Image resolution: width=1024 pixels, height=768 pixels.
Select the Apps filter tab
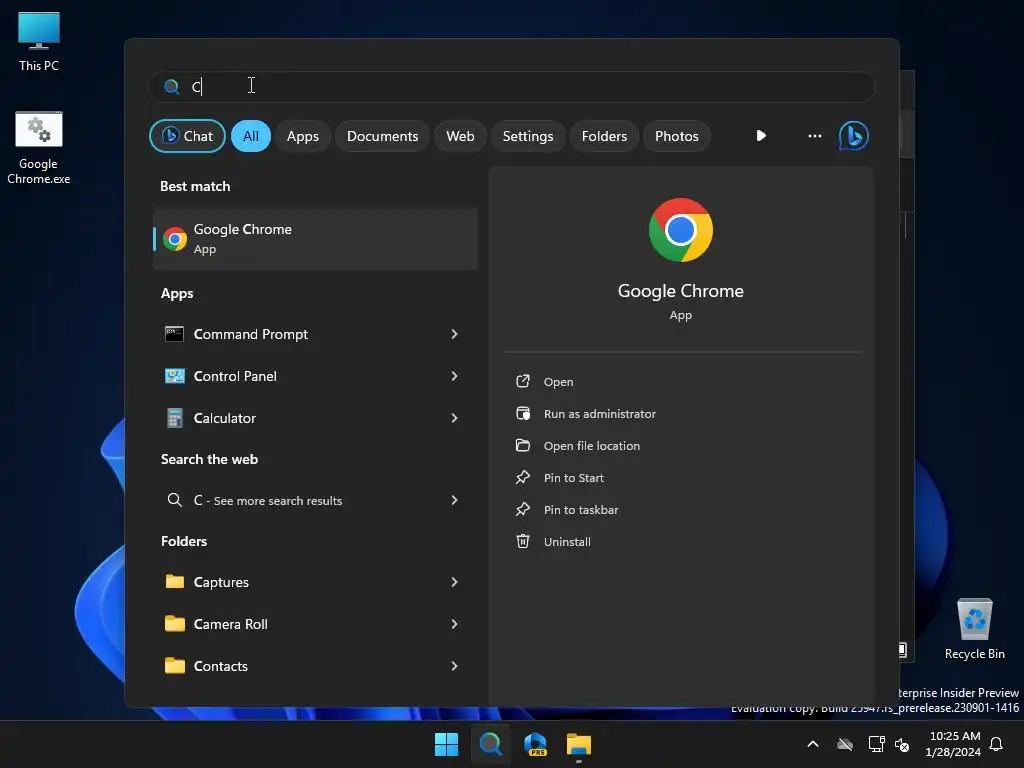(x=303, y=136)
